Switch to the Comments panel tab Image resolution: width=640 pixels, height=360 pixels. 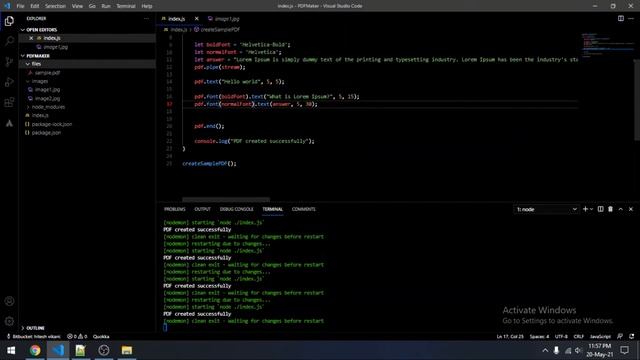pyautogui.click(x=303, y=209)
